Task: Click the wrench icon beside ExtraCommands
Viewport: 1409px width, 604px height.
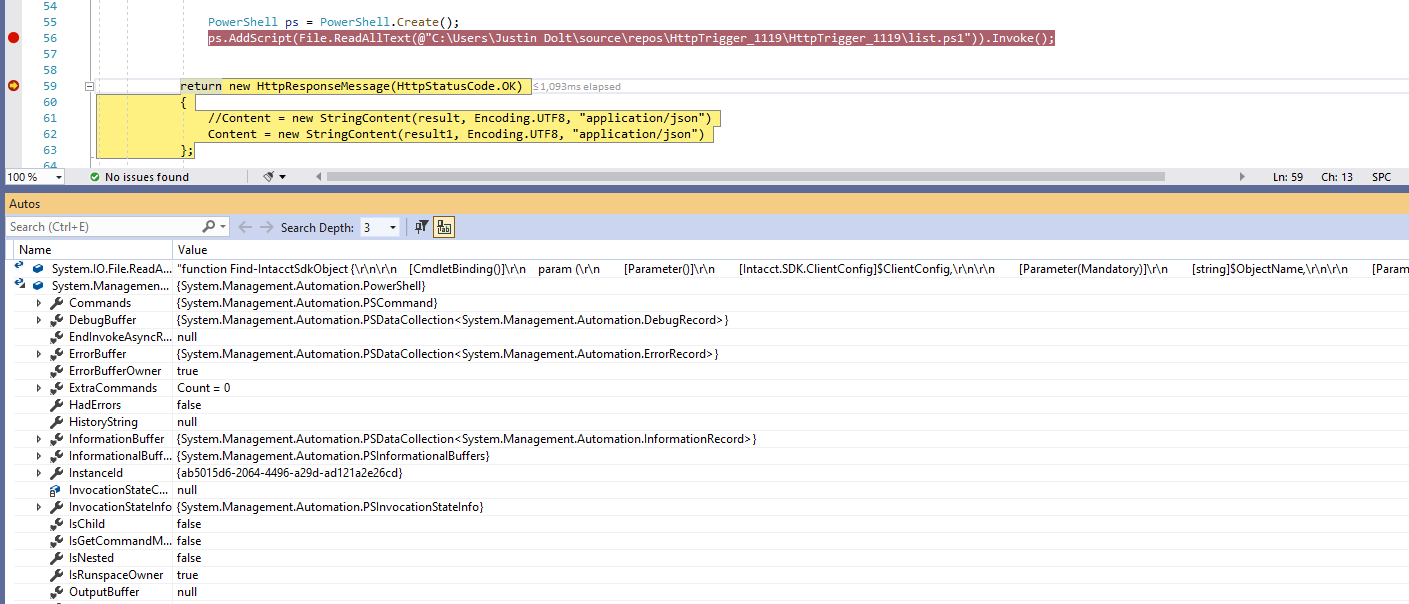Action: tap(56, 388)
